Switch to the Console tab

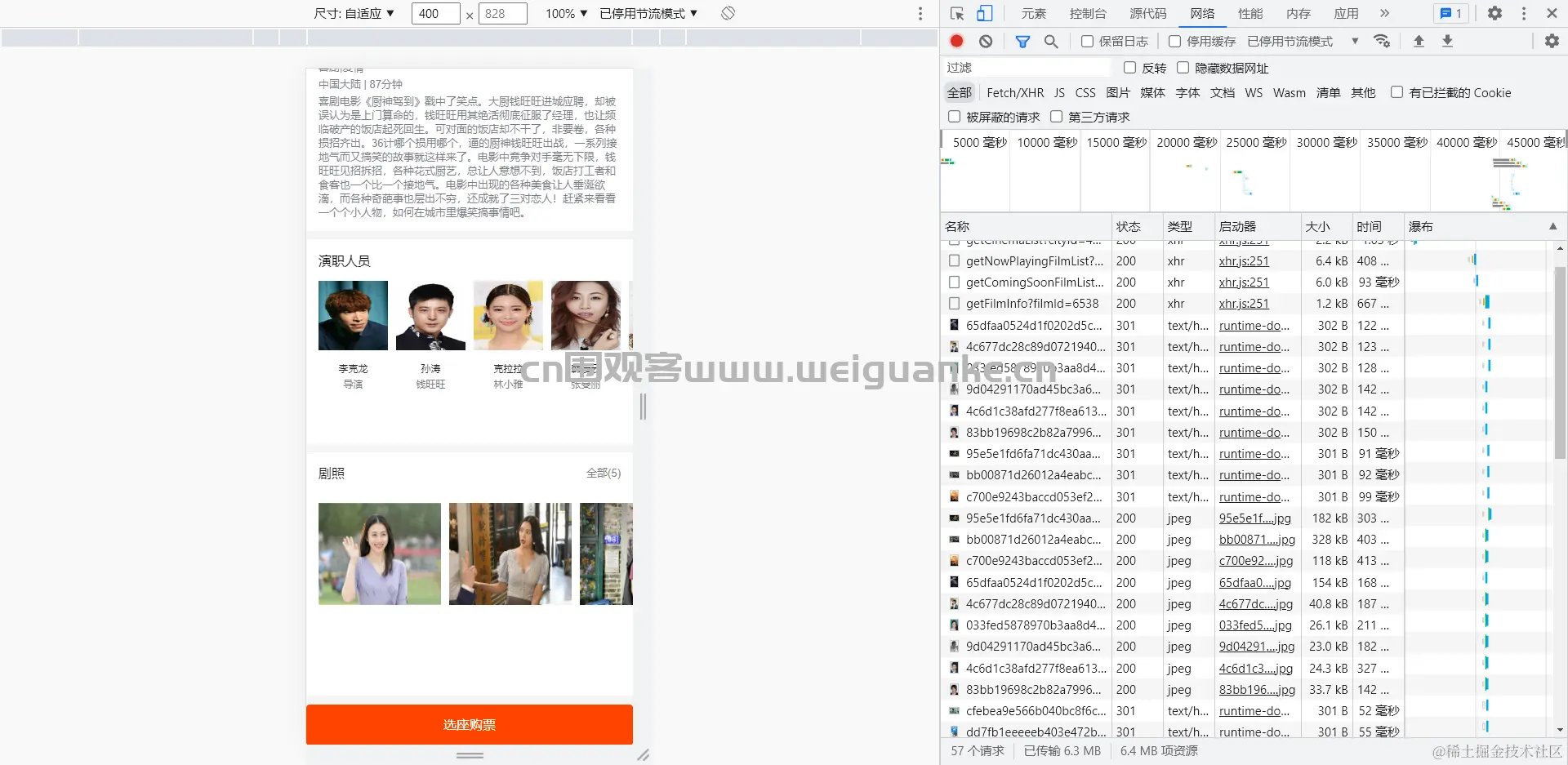pyautogui.click(x=1088, y=13)
